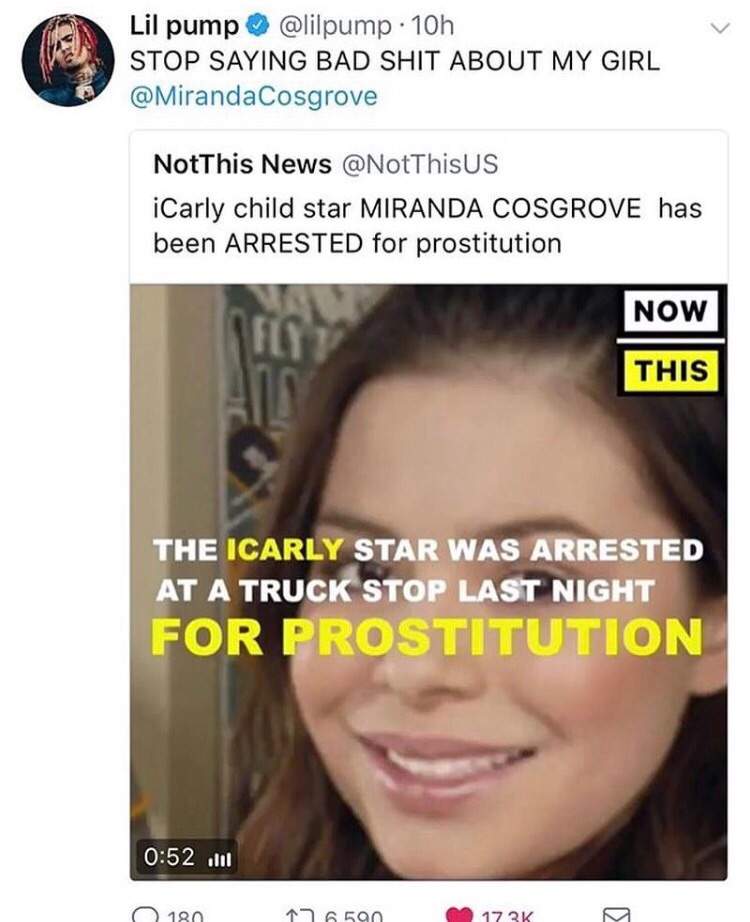Click the Lil pump display name
750x922 pixels.
pyautogui.click(x=184, y=26)
